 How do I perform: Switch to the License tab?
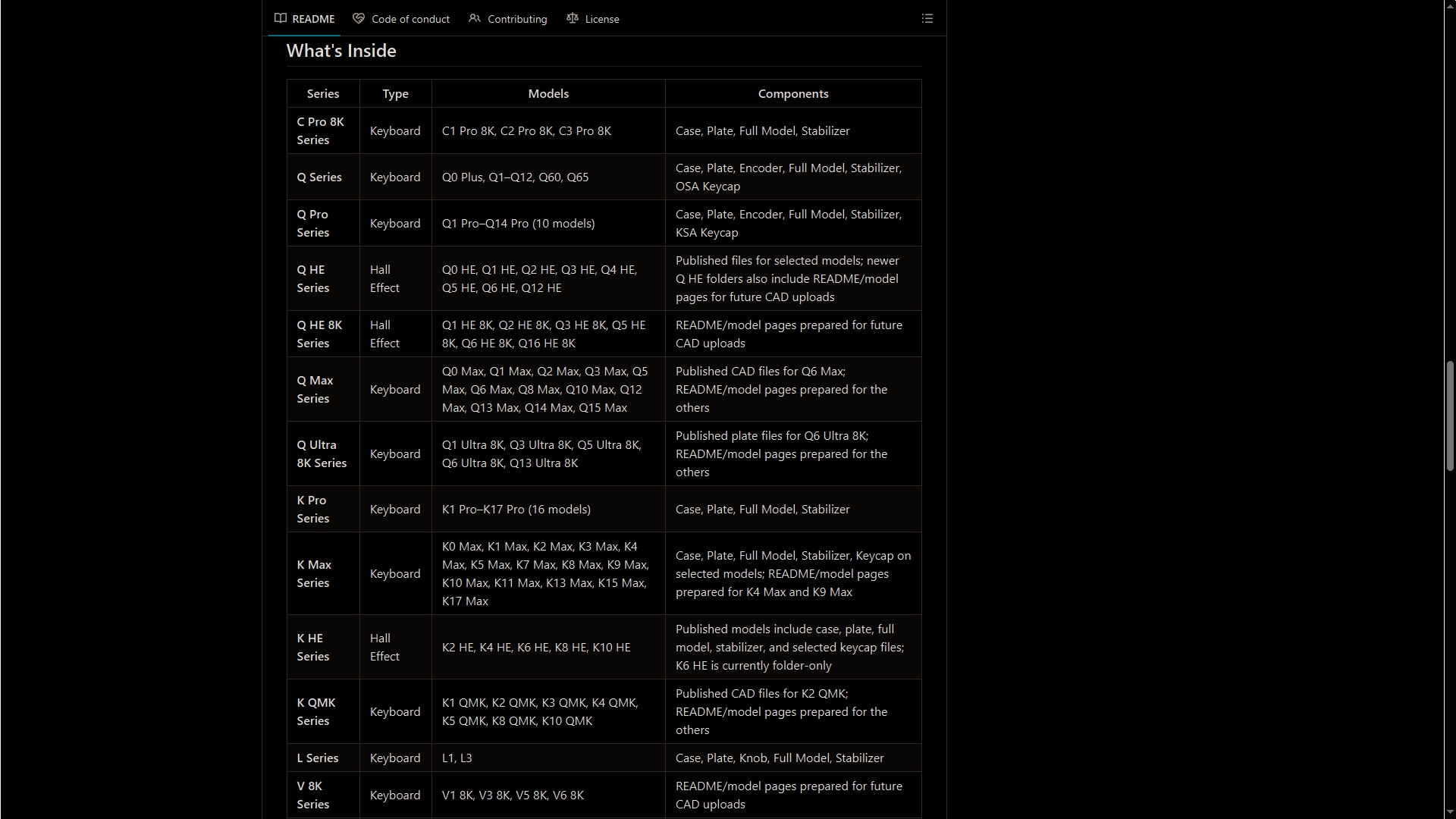tap(592, 19)
